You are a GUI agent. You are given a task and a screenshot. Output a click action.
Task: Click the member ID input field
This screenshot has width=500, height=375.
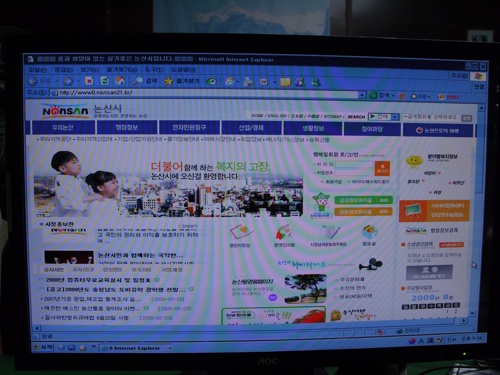click(x=355, y=165)
